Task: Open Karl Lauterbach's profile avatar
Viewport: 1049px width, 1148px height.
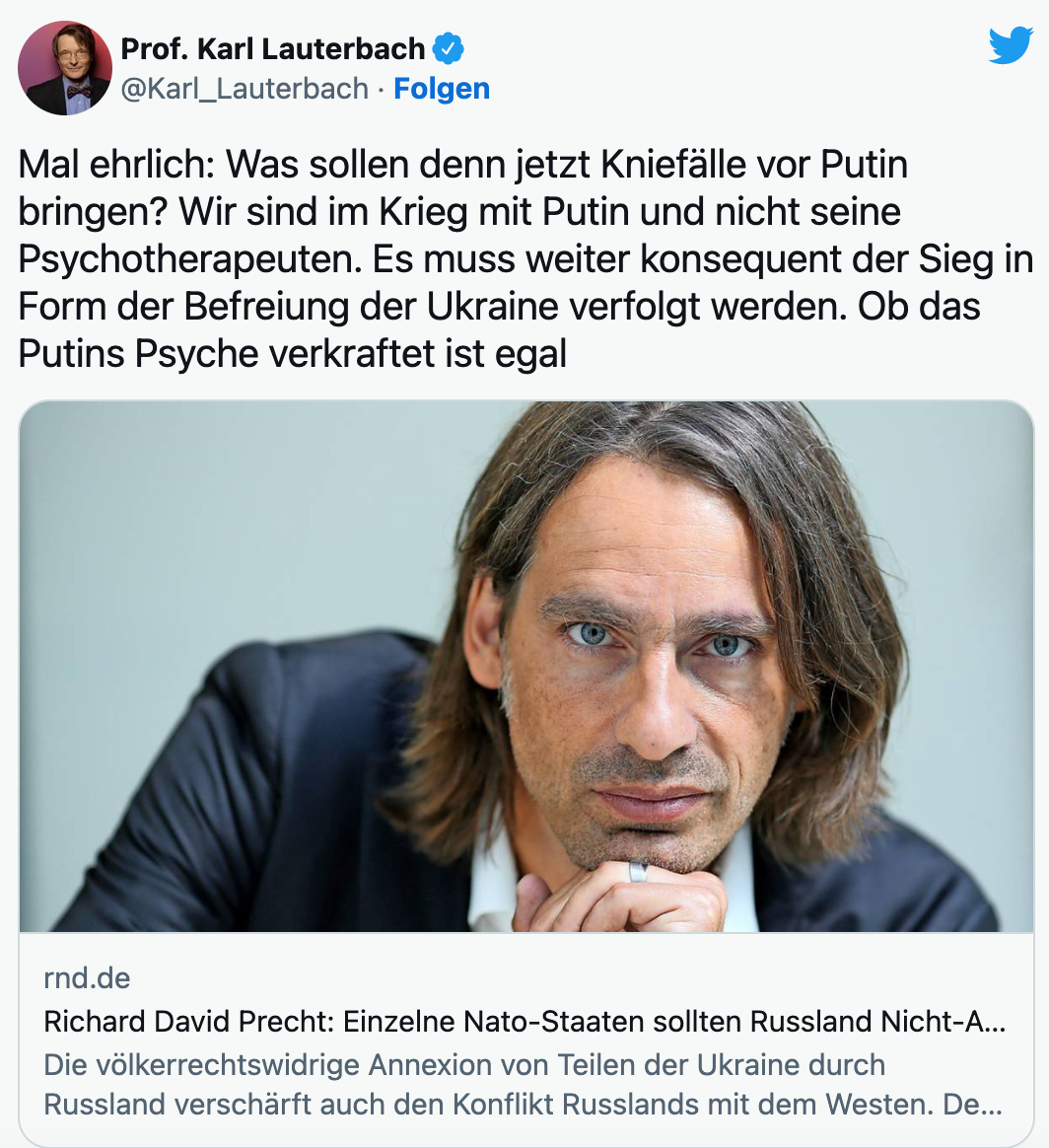Action: (x=65, y=68)
